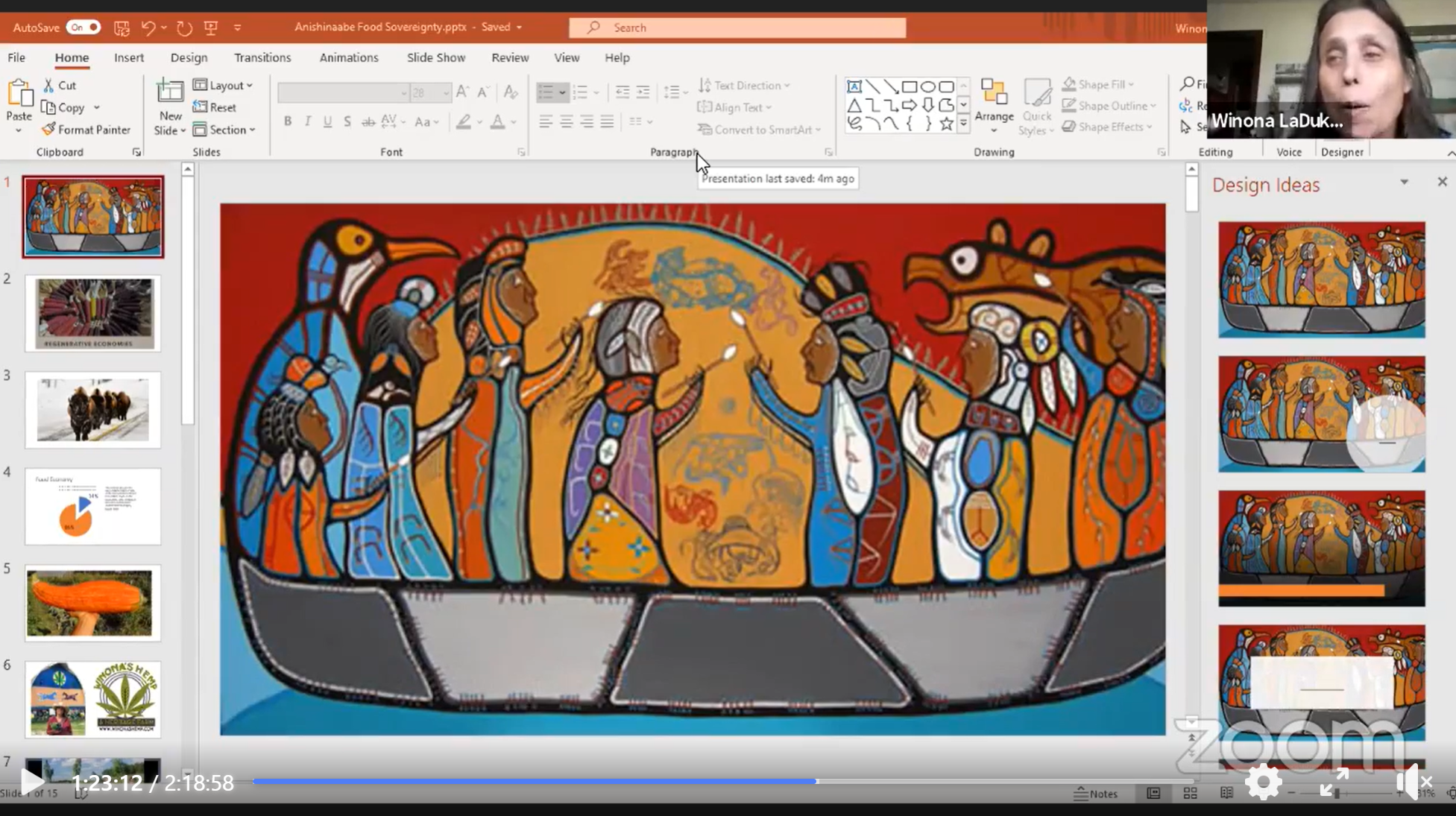Click the video progress bar
The image size is (1456, 816).
[x=723, y=781]
